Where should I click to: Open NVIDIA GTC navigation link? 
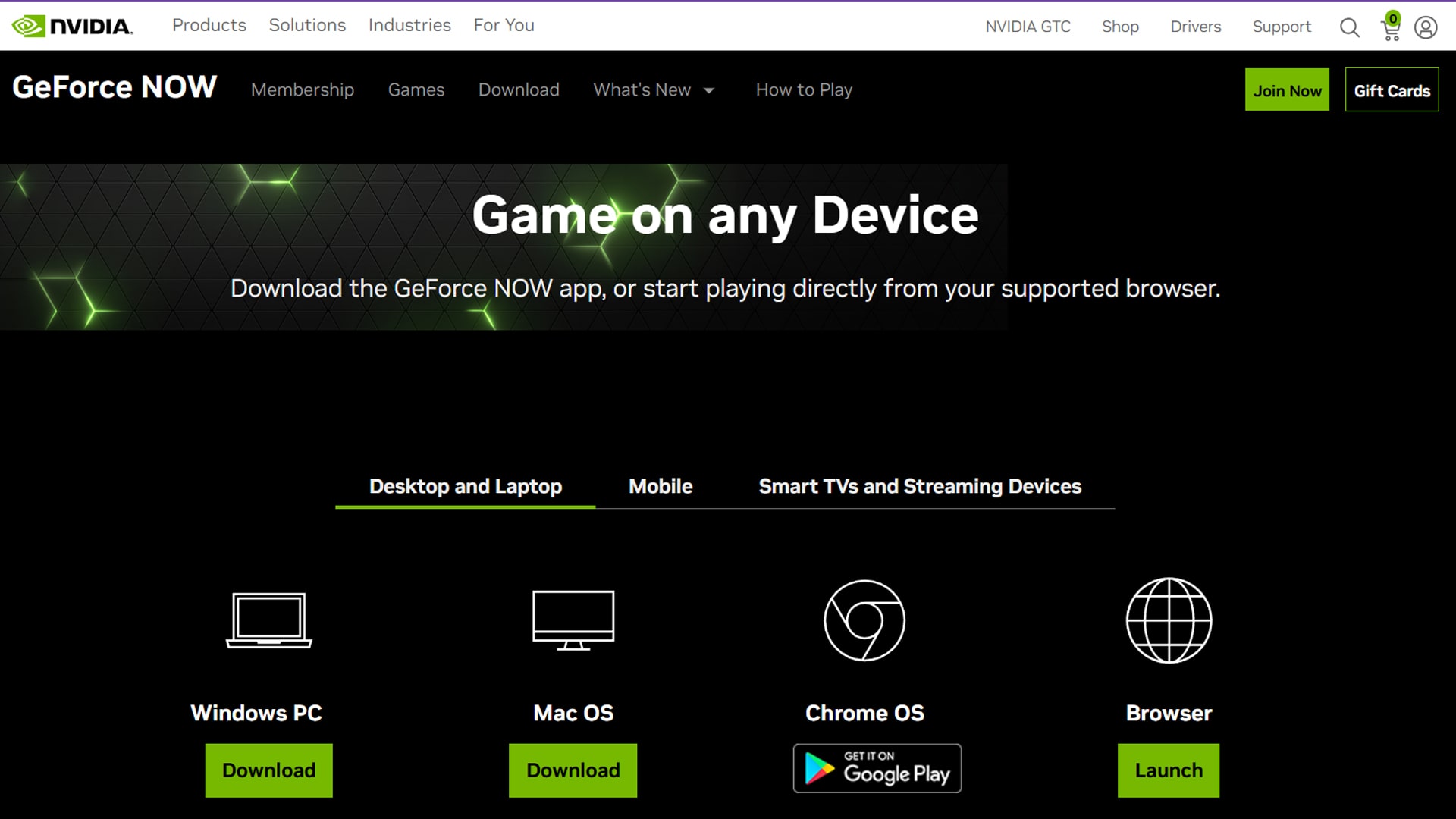[1029, 25]
